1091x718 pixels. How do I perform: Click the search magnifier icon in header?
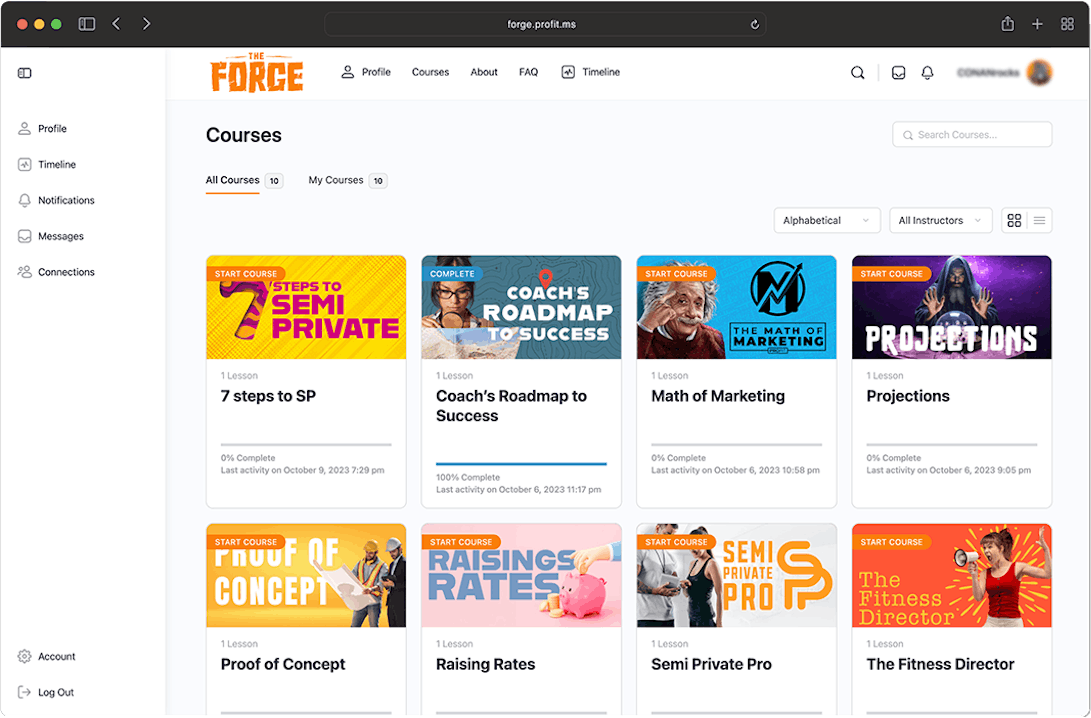857,73
